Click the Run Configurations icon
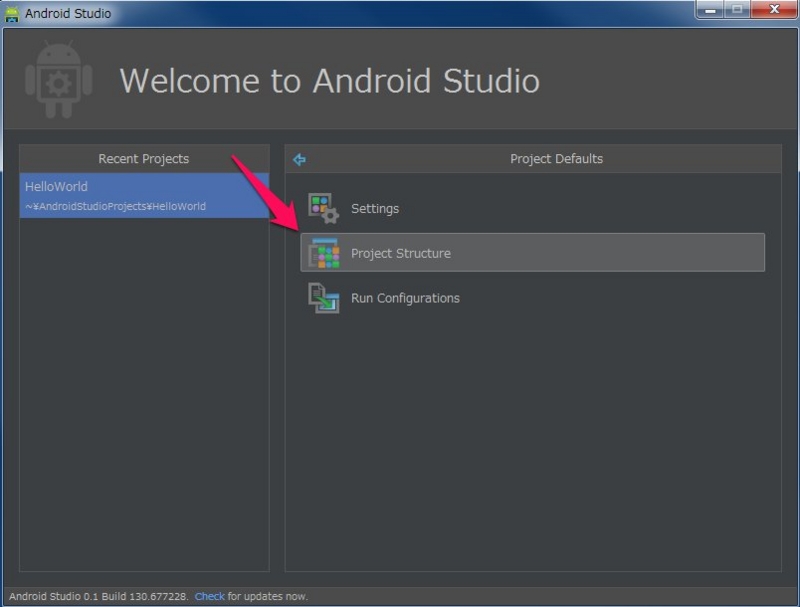Screen dimensions: 800x607 (x=323, y=298)
